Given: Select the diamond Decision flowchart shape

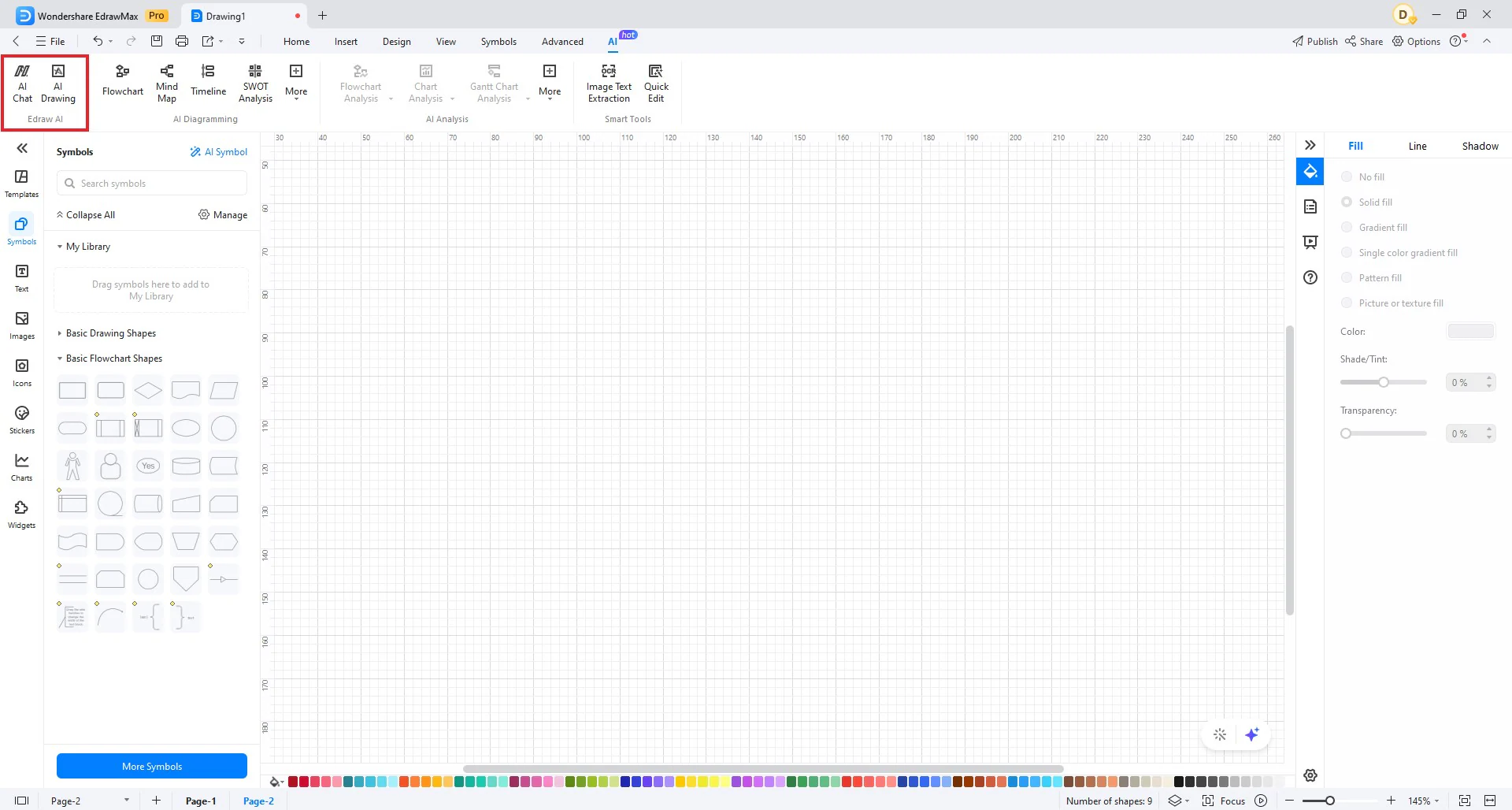Looking at the screenshot, I should pos(148,390).
